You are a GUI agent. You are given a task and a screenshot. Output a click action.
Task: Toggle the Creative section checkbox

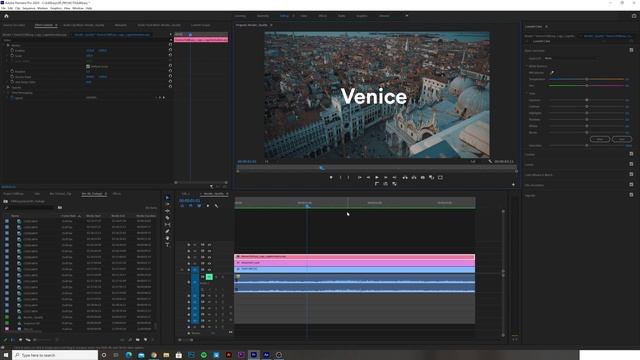click(x=631, y=154)
